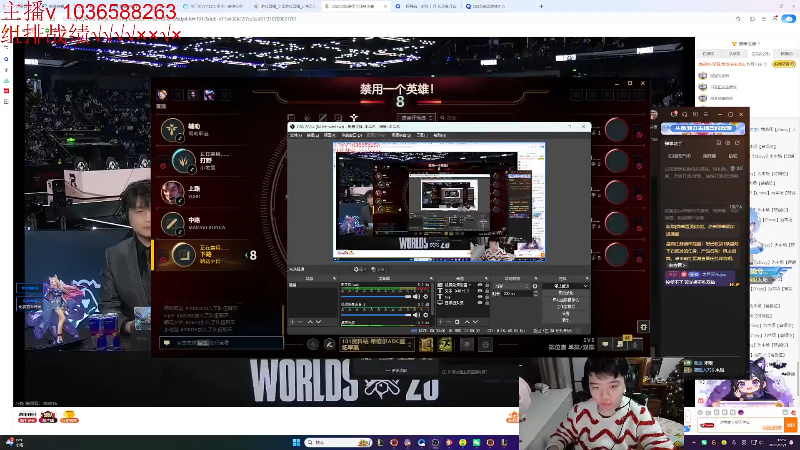Click the Windows taskbar search box
The width and height of the screenshot is (800, 450).
pos(338,442)
